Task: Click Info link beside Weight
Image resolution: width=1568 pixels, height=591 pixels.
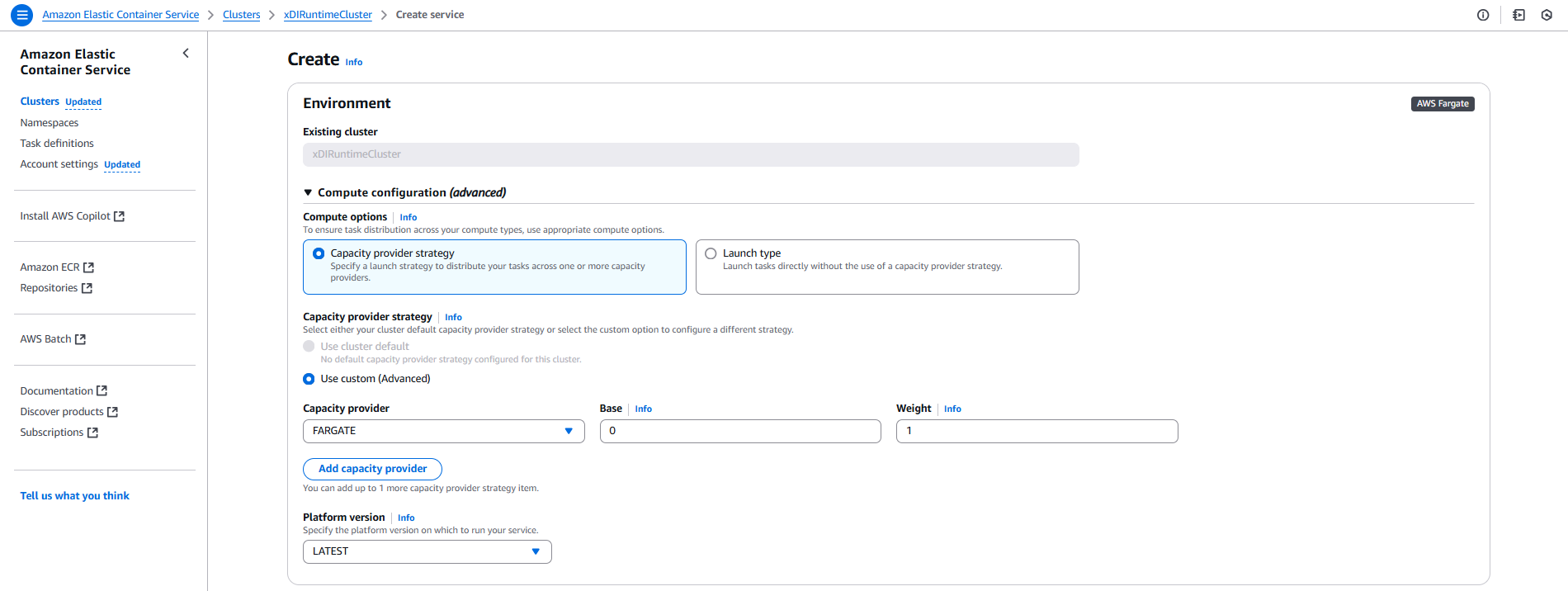Action: pos(952,409)
